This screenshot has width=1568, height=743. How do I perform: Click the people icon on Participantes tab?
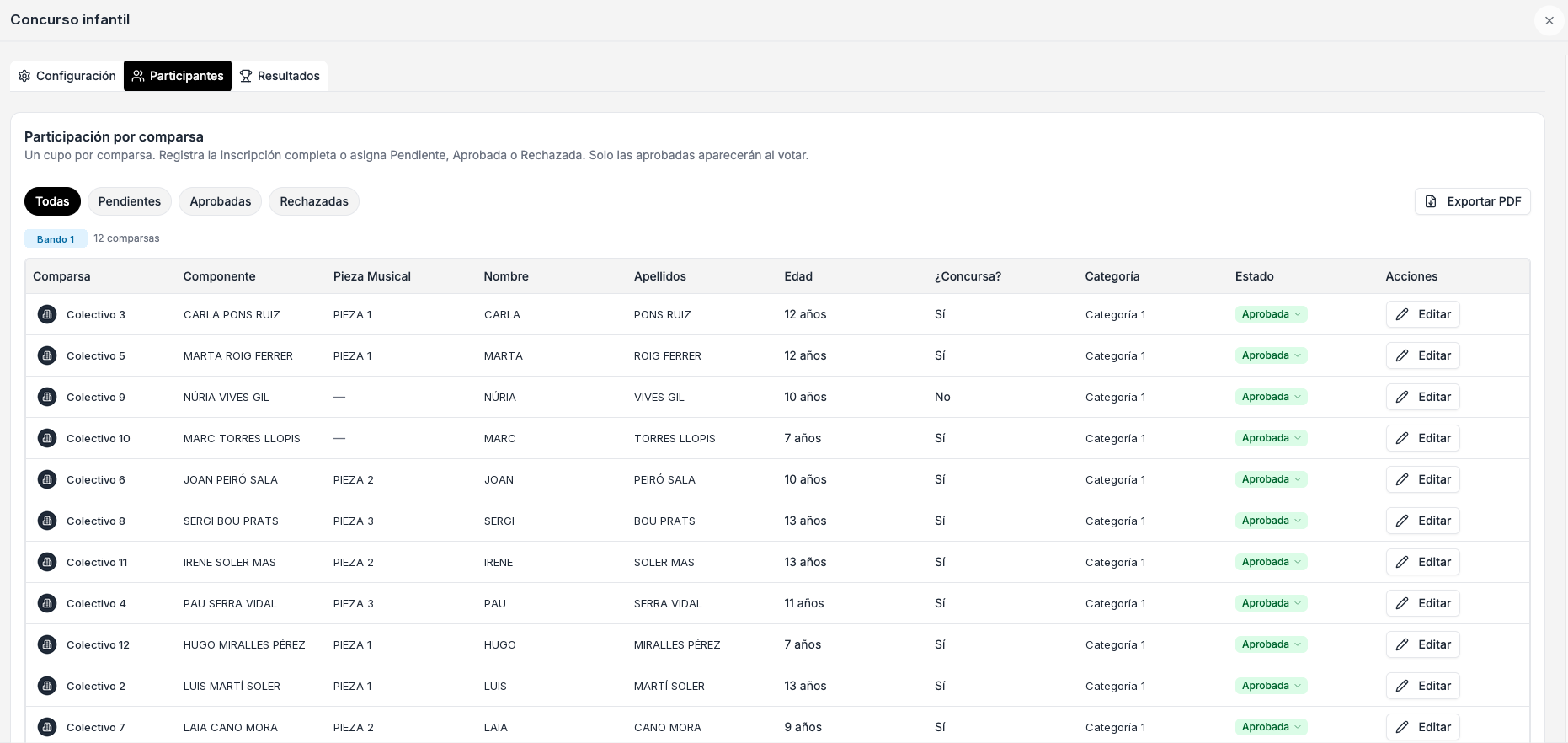[138, 76]
